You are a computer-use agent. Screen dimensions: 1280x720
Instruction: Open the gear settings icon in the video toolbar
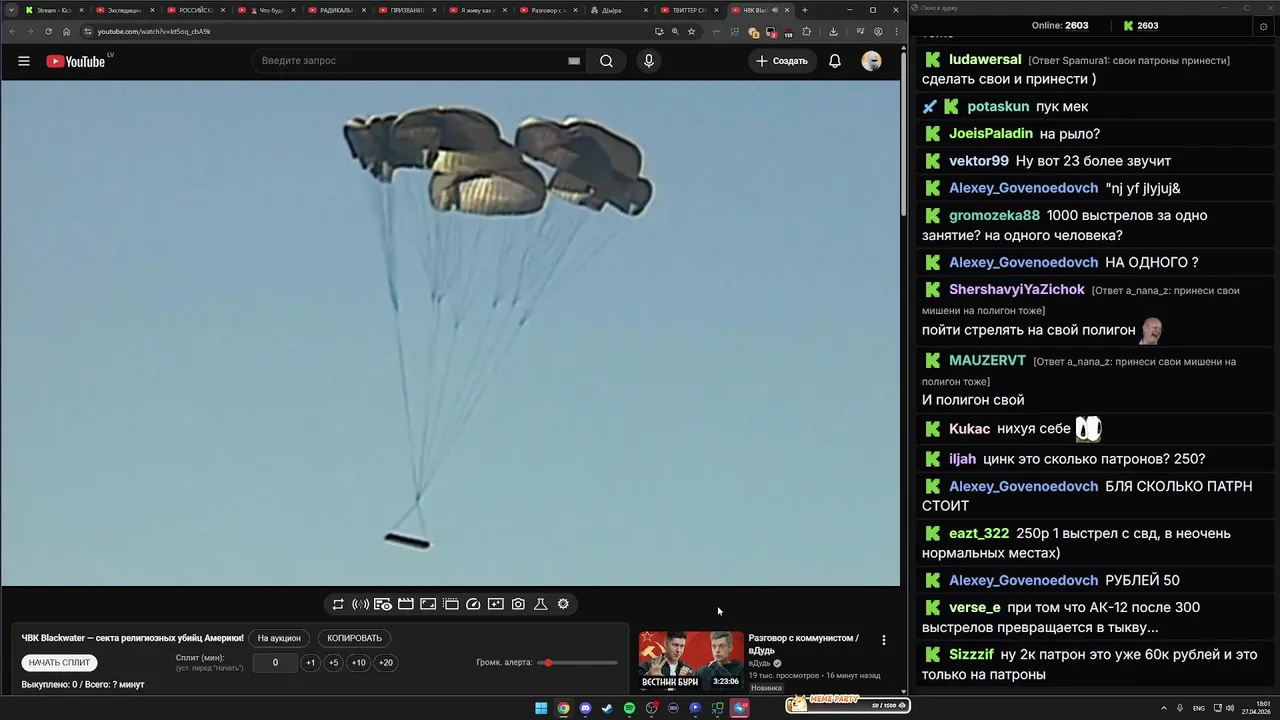tap(563, 604)
